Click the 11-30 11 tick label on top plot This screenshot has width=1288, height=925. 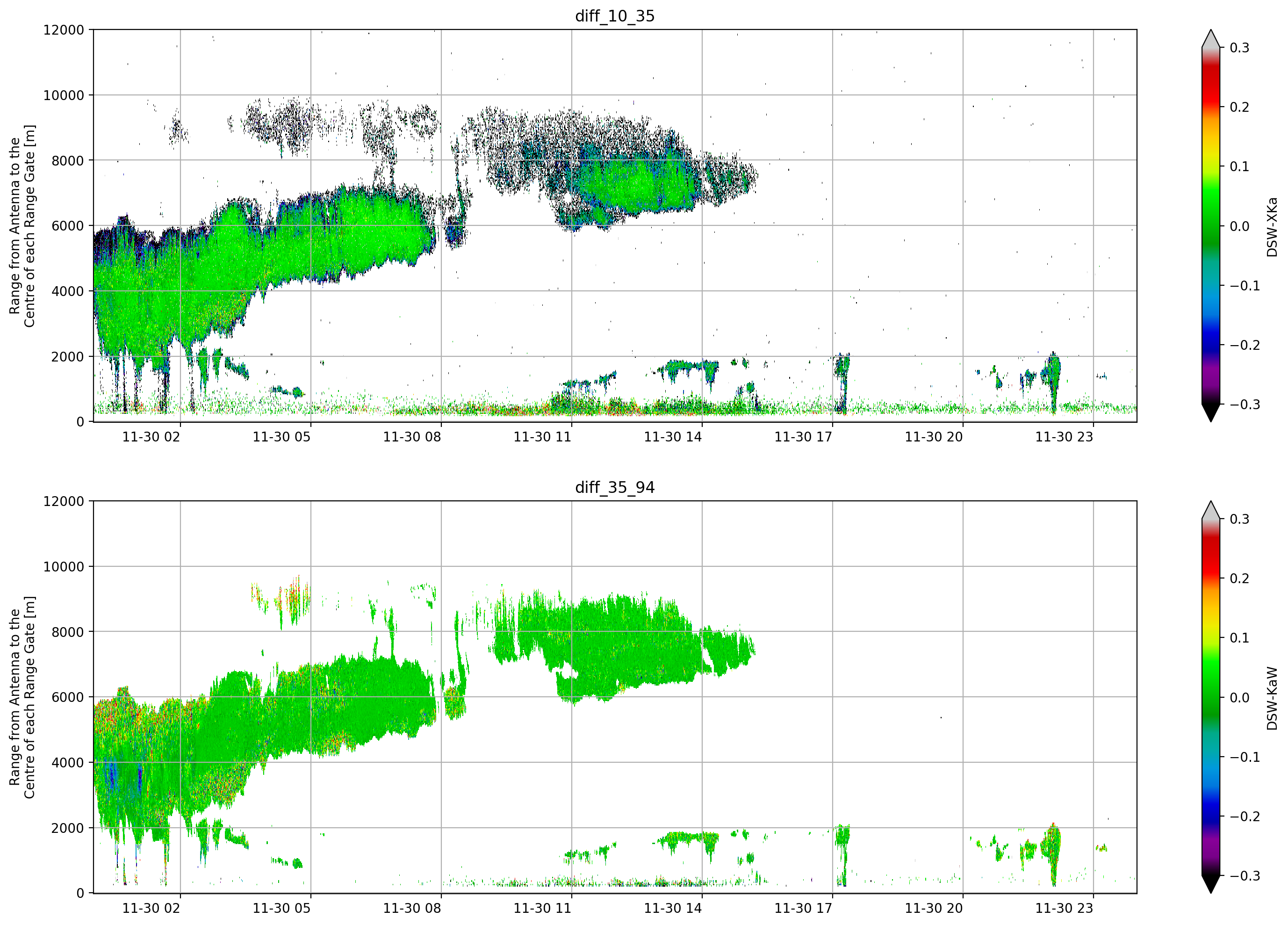pyautogui.click(x=542, y=437)
